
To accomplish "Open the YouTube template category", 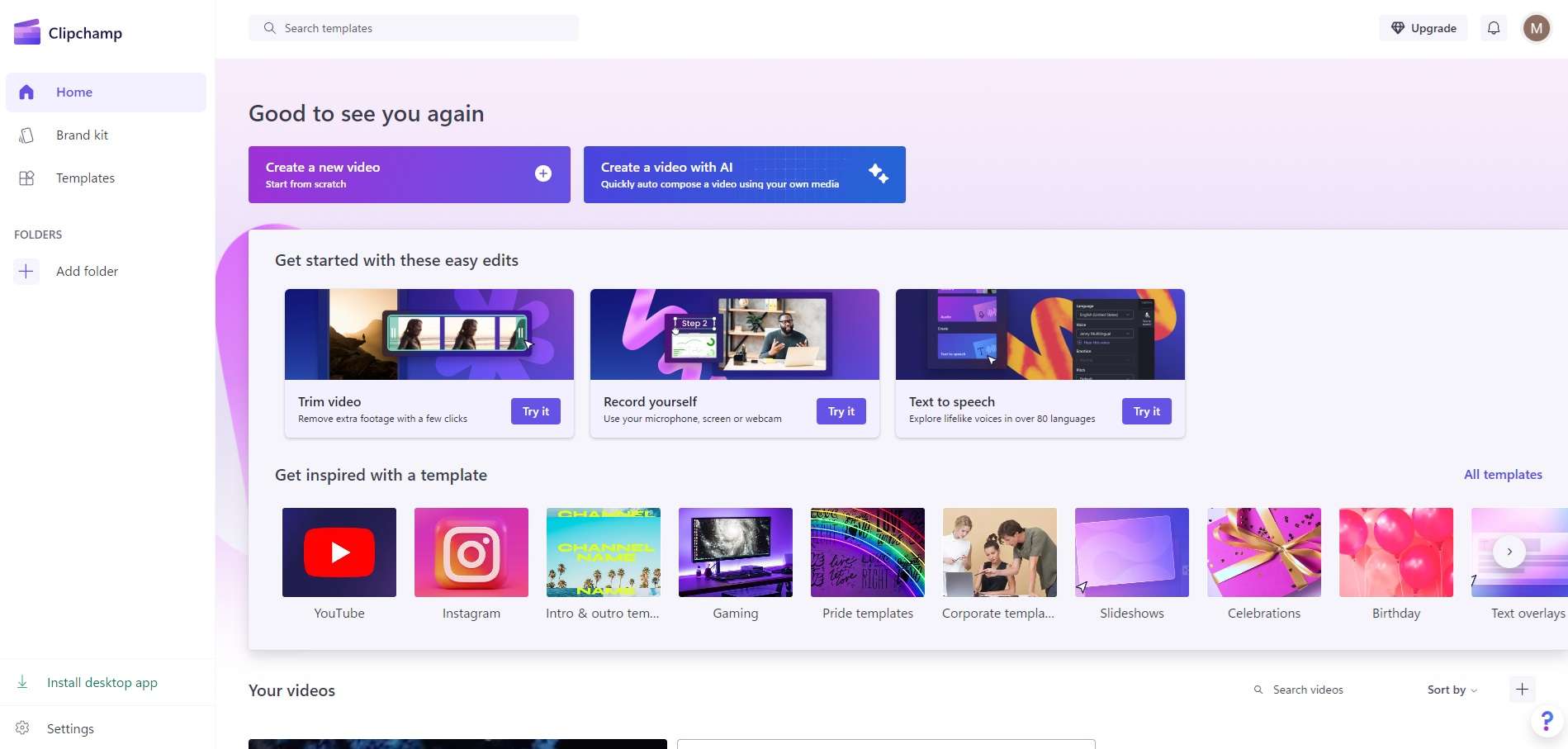I will 339,552.
